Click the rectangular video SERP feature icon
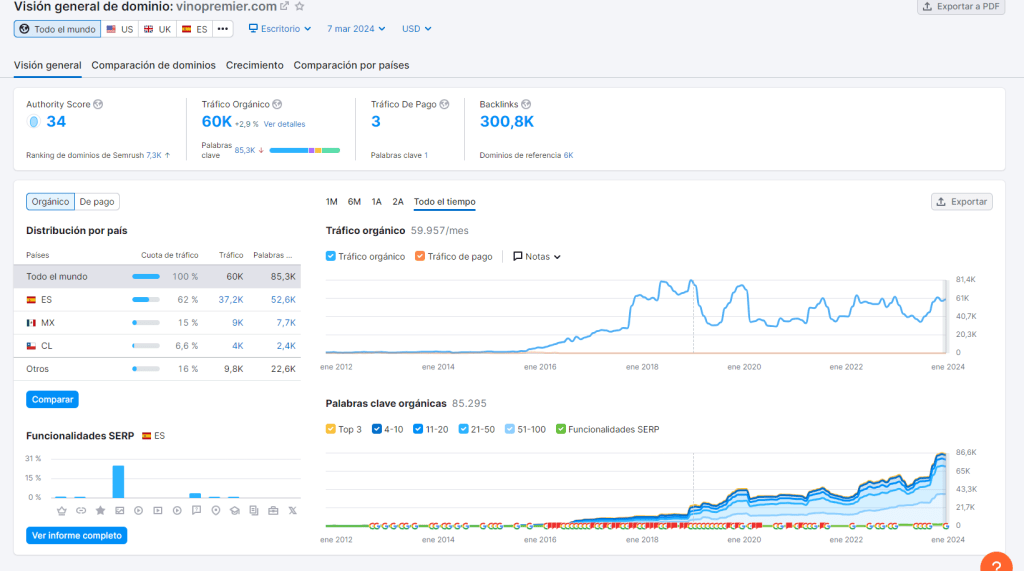The height and width of the screenshot is (571, 1024). click(158, 511)
